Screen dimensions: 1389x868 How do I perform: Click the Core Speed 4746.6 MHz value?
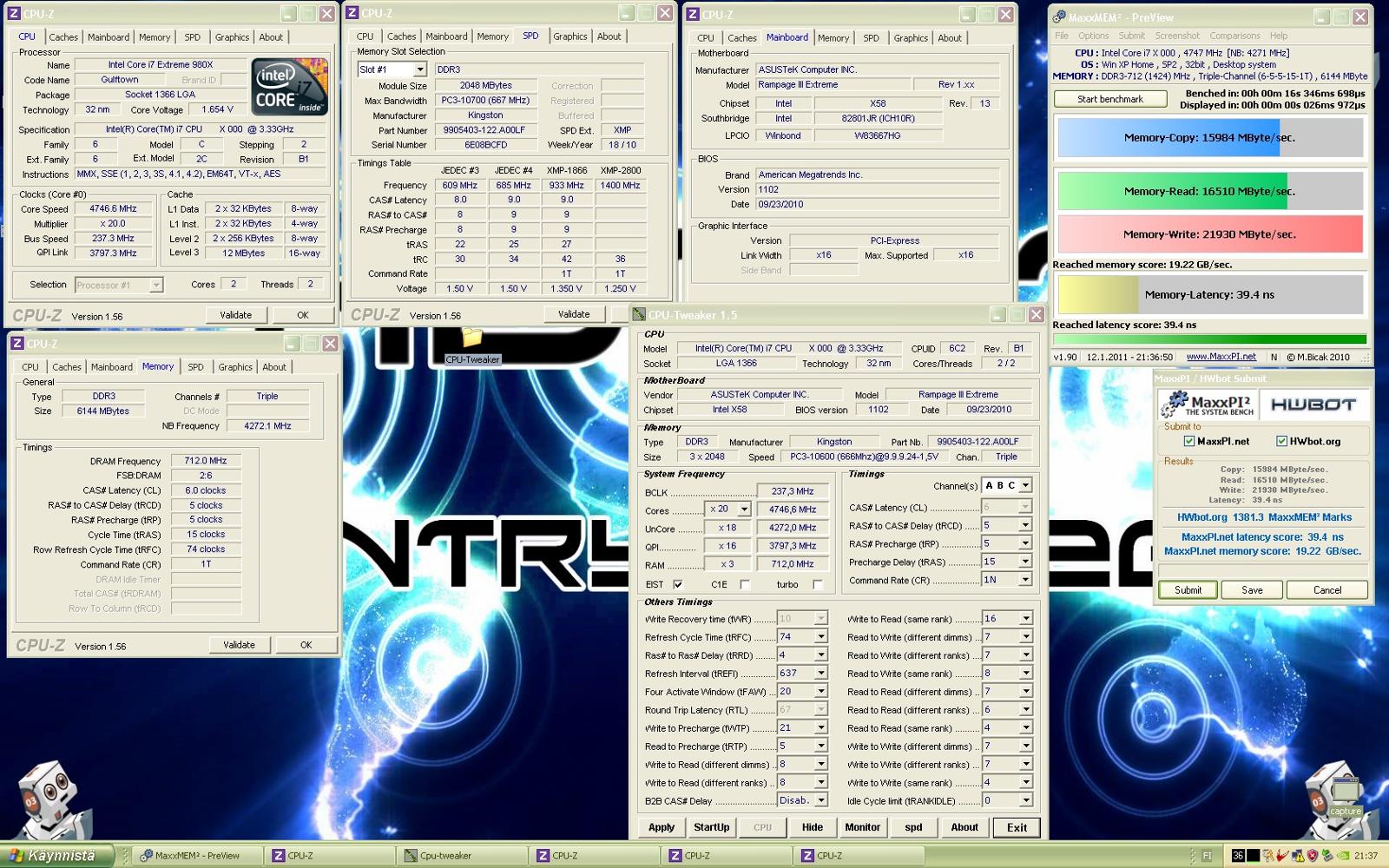113,209
